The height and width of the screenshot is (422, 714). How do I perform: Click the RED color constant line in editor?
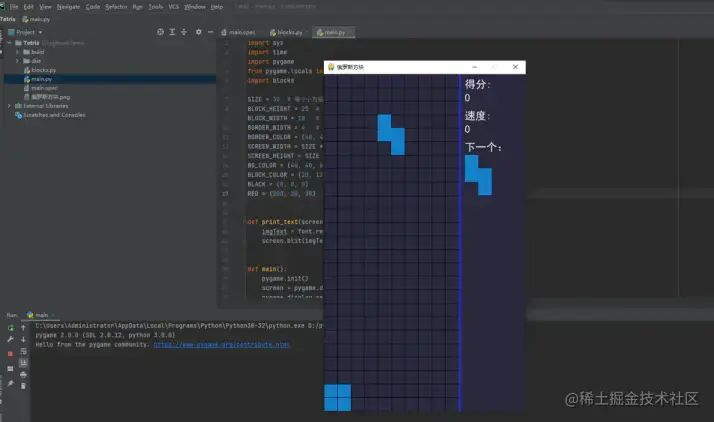pyautogui.click(x=281, y=193)
